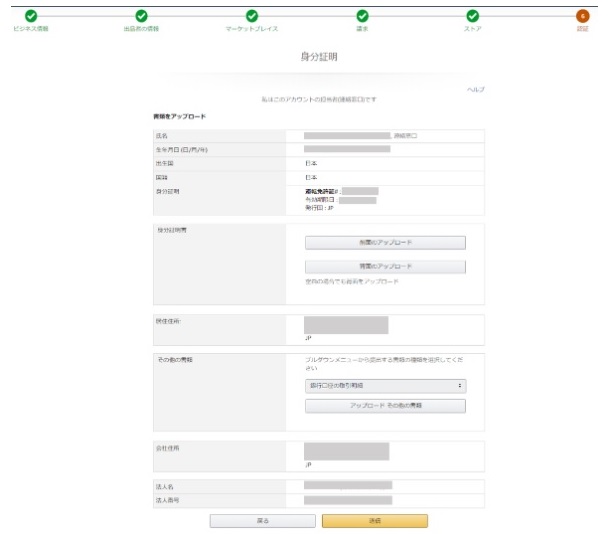Click the green checkmark for ビジネス情報 step
This screenshot has width=612, height=534.
[x=31, y=15]
